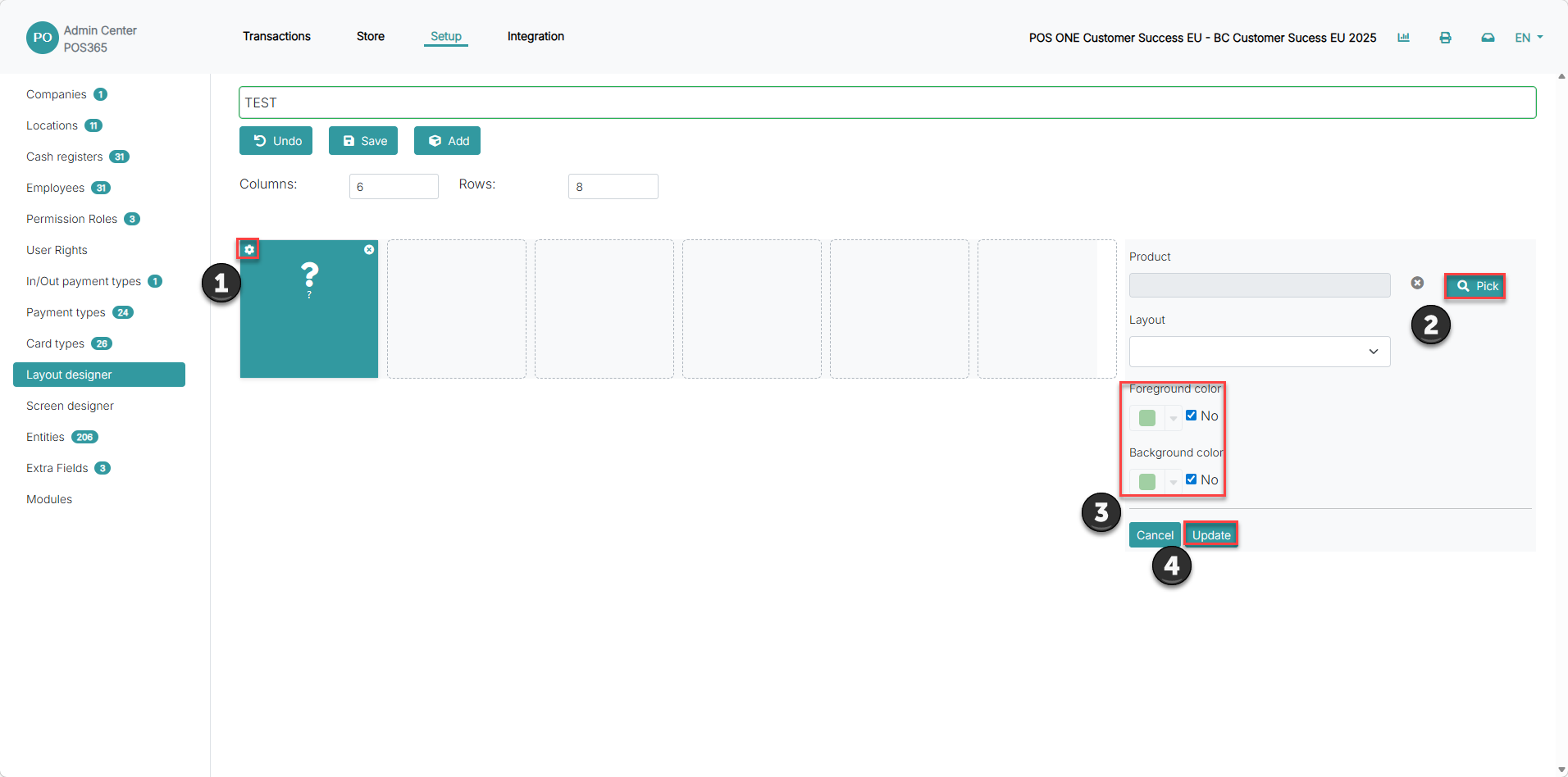The width and height of the screenshot is (1568, 777).
Task: Click the page scrollbar down arrow
Action: point(1561,770)
